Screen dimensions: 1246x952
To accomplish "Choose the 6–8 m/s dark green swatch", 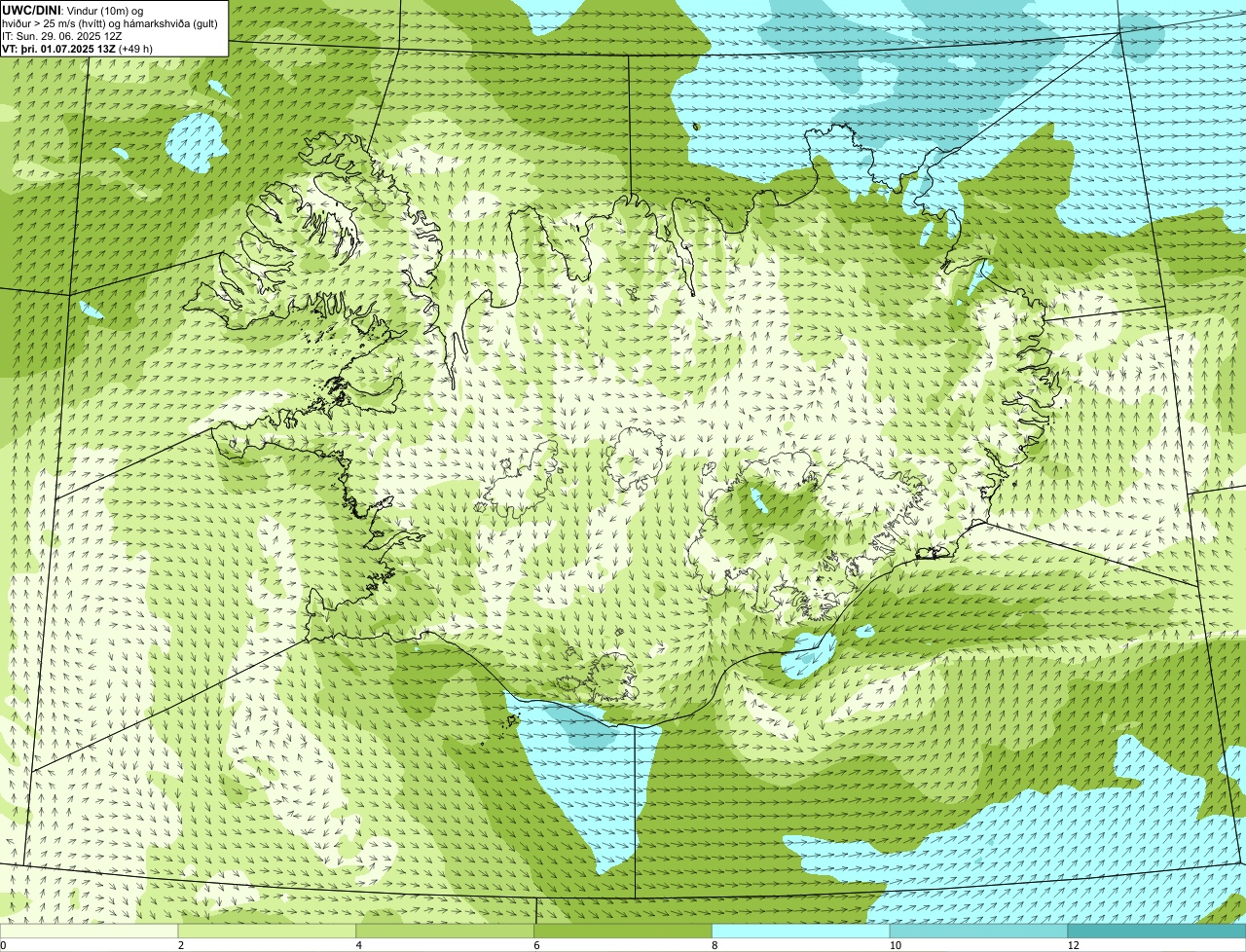I will 623,931.
